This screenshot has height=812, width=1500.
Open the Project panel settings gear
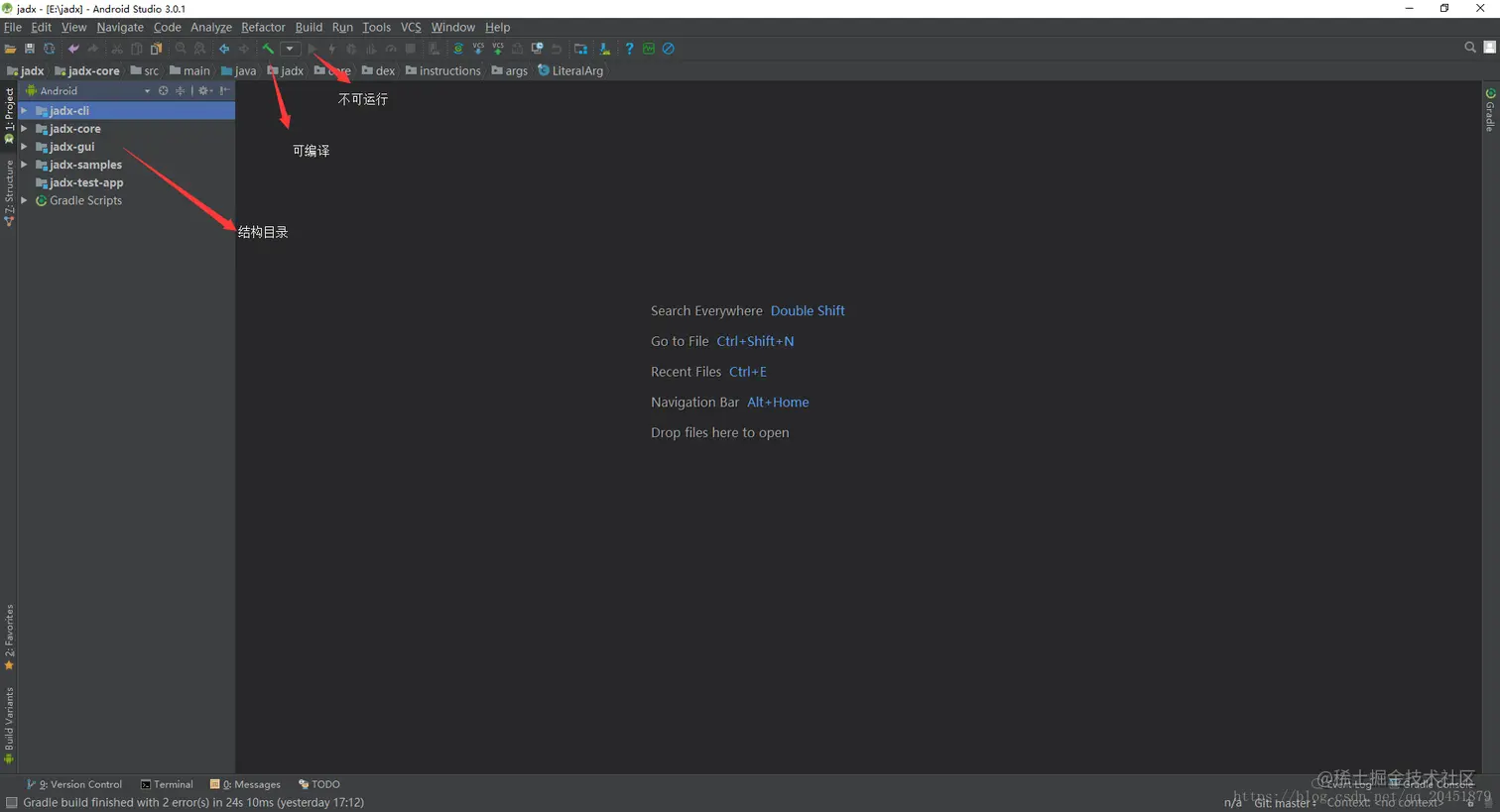coord(205,90)
